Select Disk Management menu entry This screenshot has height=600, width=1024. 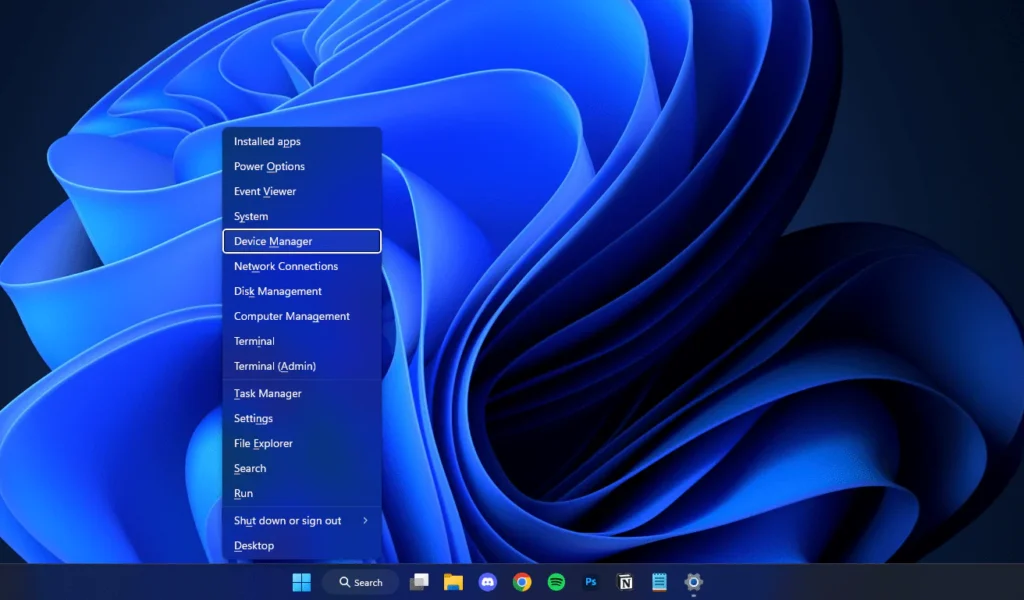pos(278,292)
